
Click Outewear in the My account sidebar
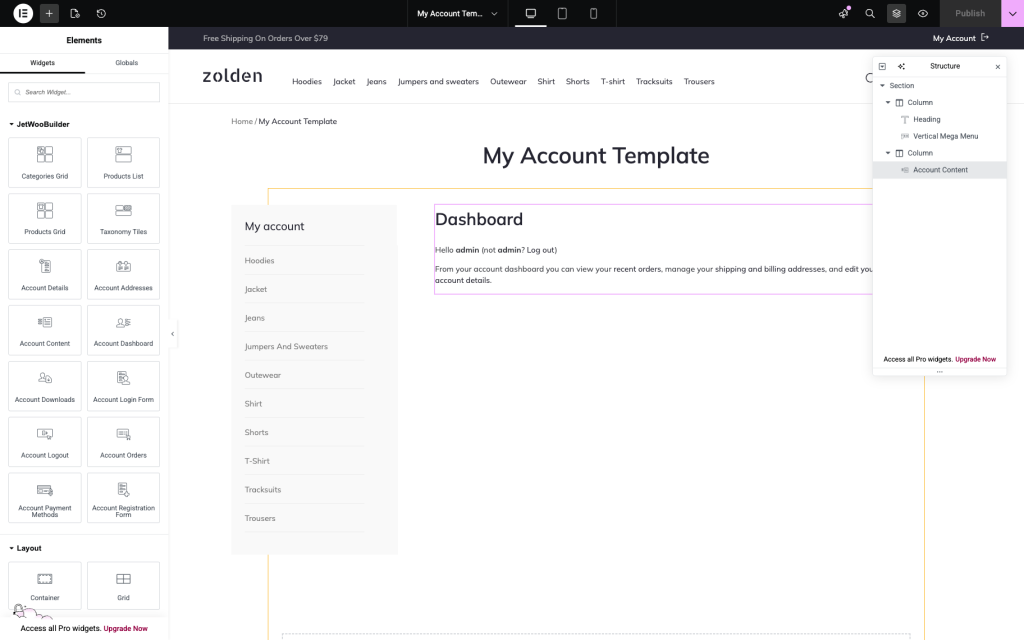click(263, 376)
